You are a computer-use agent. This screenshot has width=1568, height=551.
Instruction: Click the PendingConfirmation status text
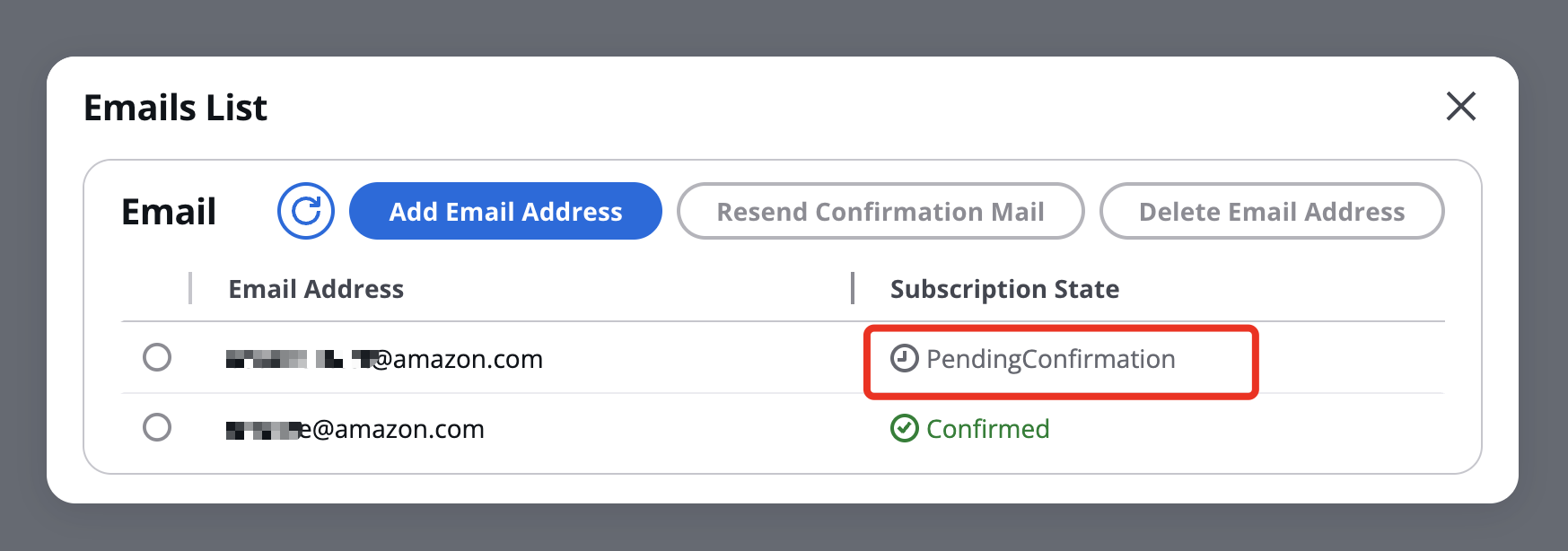(x=1051, y=359)
